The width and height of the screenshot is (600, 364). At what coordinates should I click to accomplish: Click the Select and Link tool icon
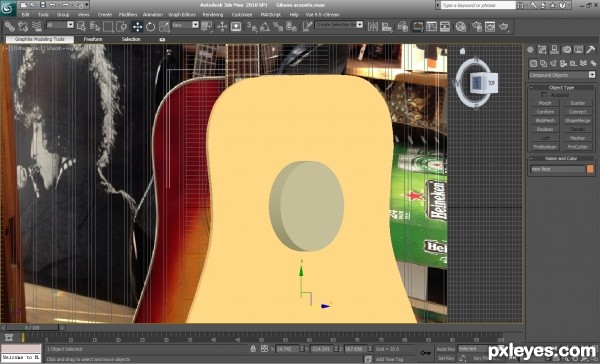pos(10,26)
